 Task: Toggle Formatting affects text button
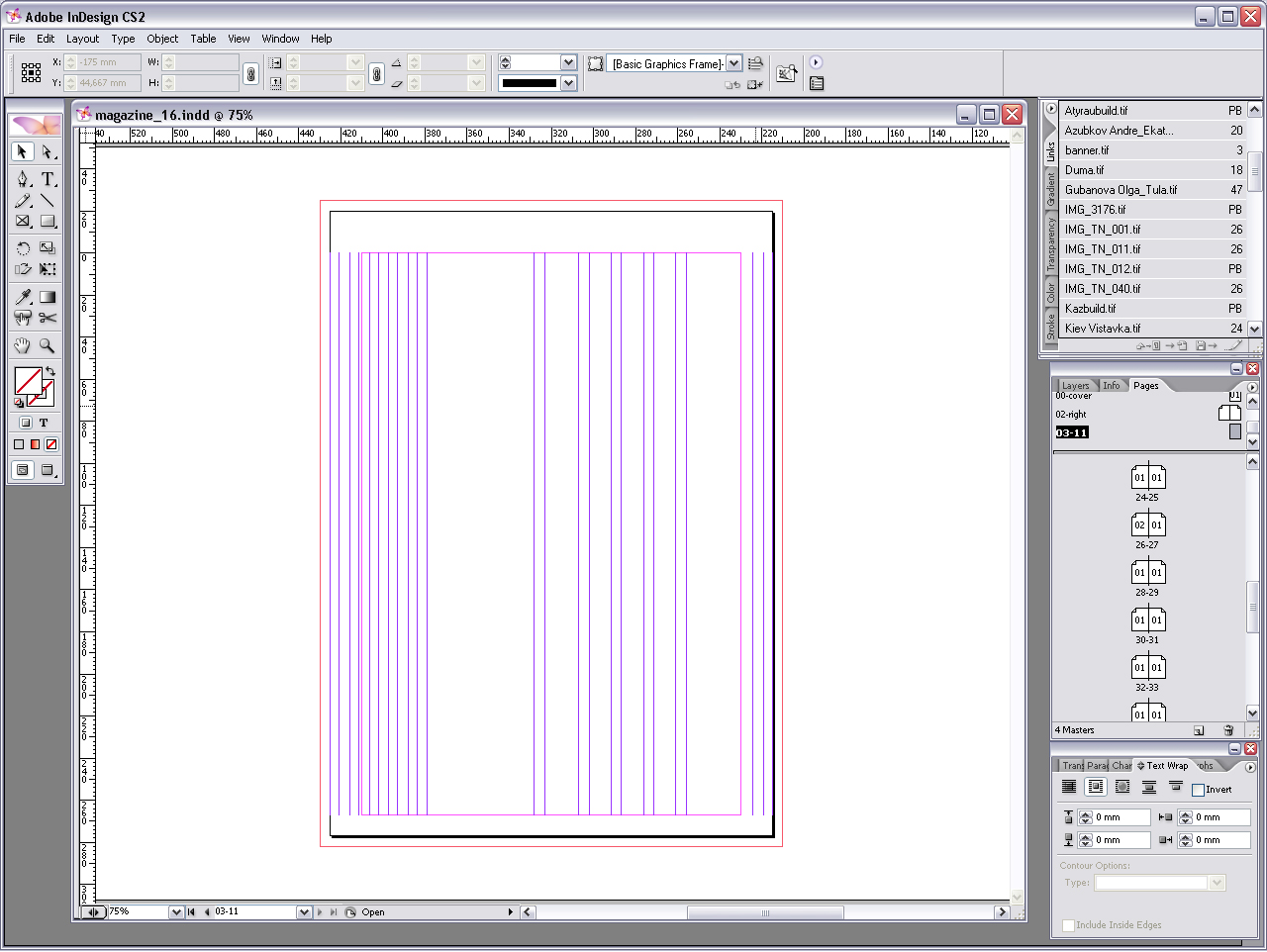pyautogui.click(x=44, y=423)
